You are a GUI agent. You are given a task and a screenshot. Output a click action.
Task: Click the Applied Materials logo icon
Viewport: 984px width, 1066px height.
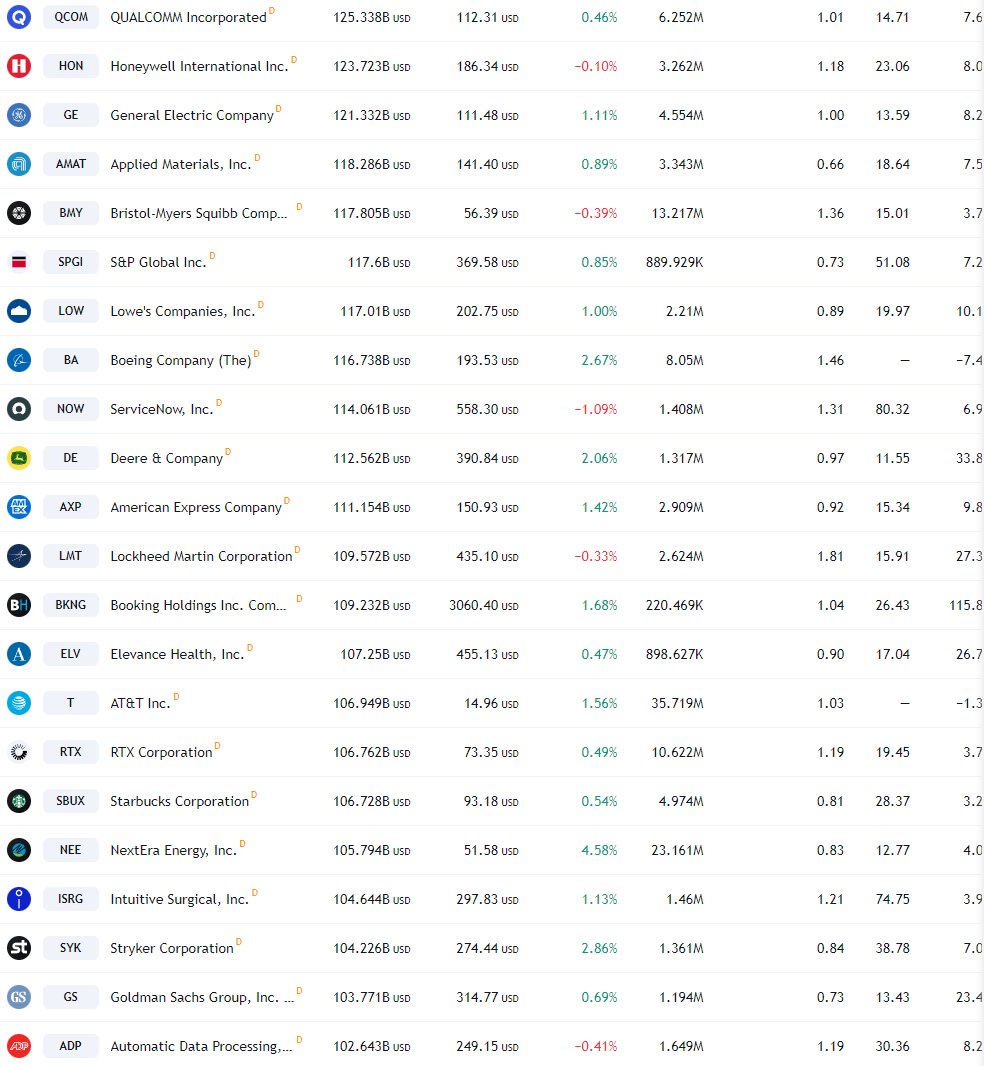(x=19, y=164)
